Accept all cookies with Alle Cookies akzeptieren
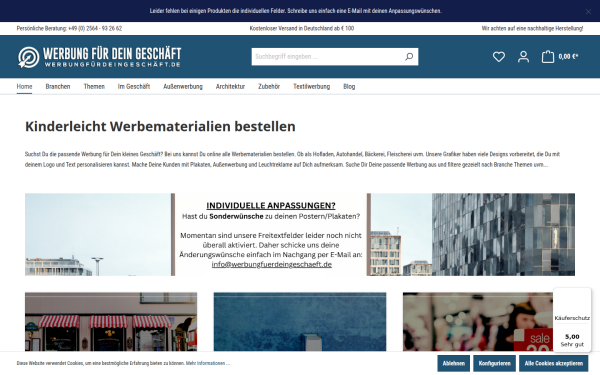 (x=554, y=363)
